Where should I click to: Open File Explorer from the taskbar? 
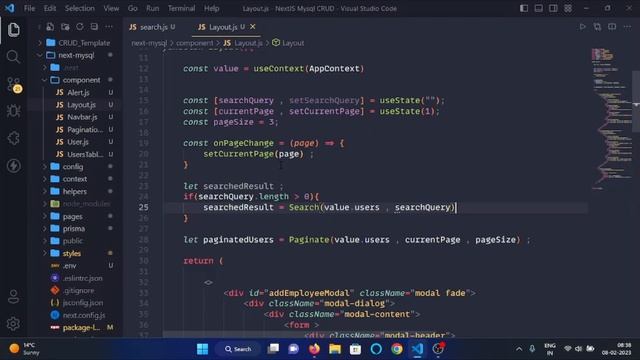tap(335, 349)
